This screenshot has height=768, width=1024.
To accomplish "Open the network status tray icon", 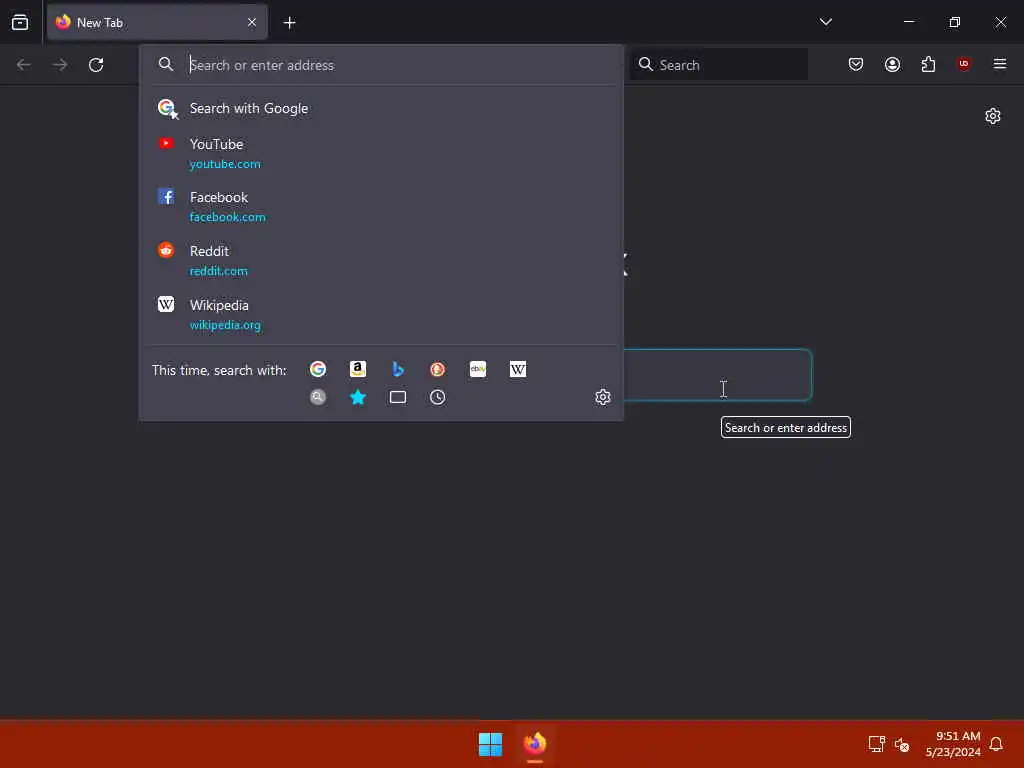I will [876, 744].
